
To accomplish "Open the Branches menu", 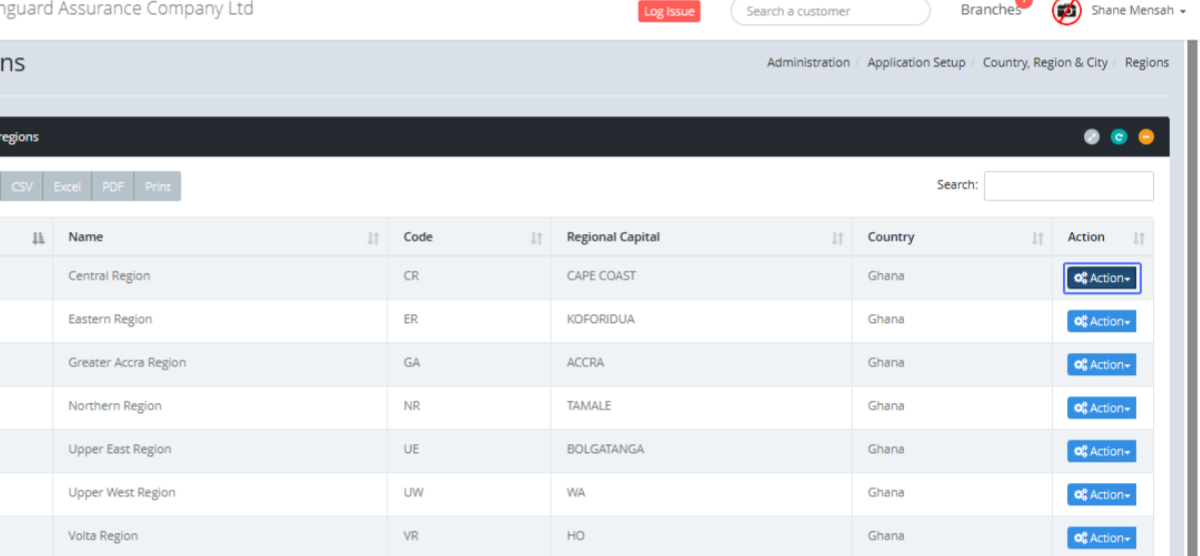I will [x=990, y=10].
